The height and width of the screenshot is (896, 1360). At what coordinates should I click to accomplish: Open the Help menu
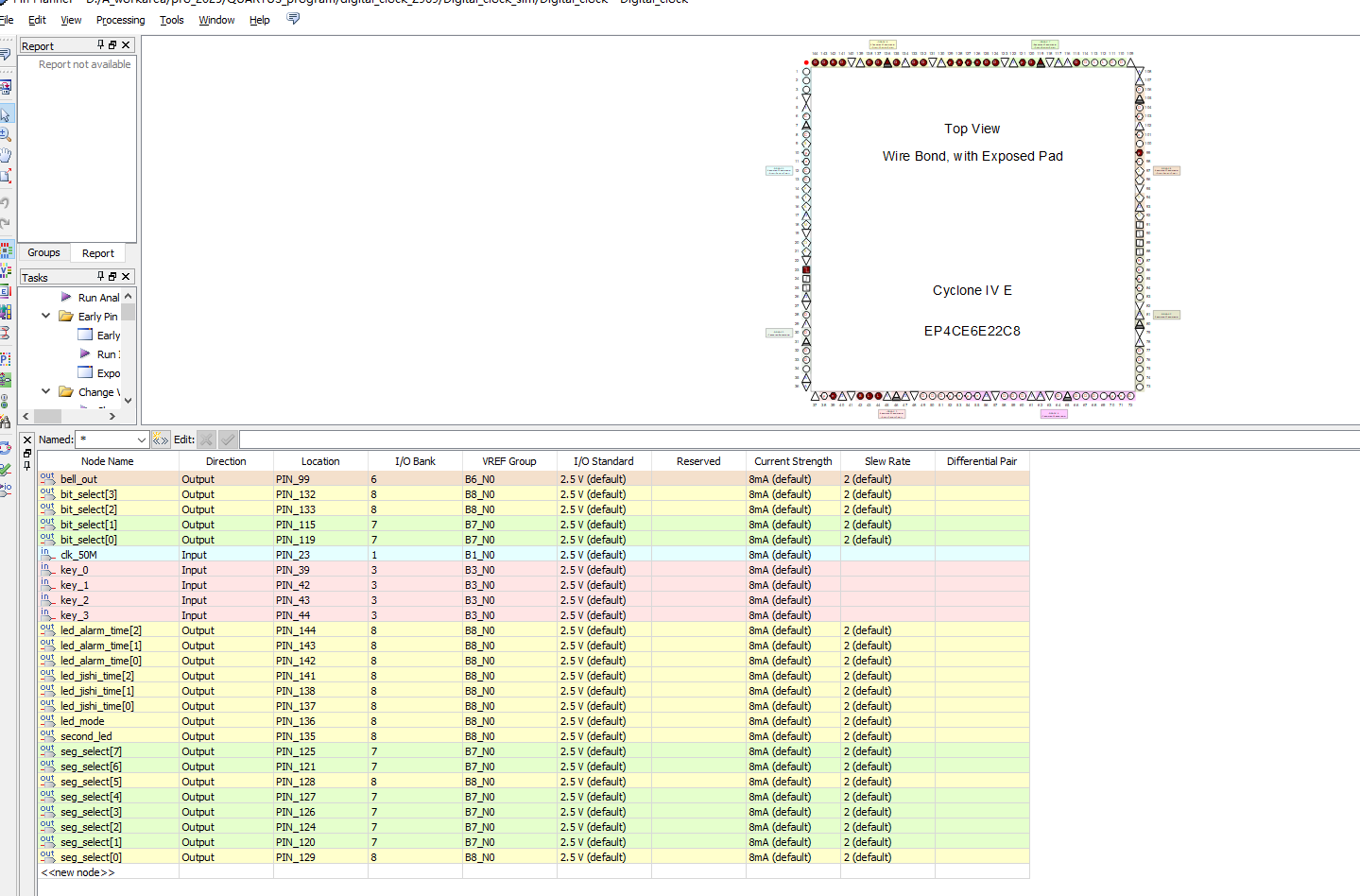260,20
